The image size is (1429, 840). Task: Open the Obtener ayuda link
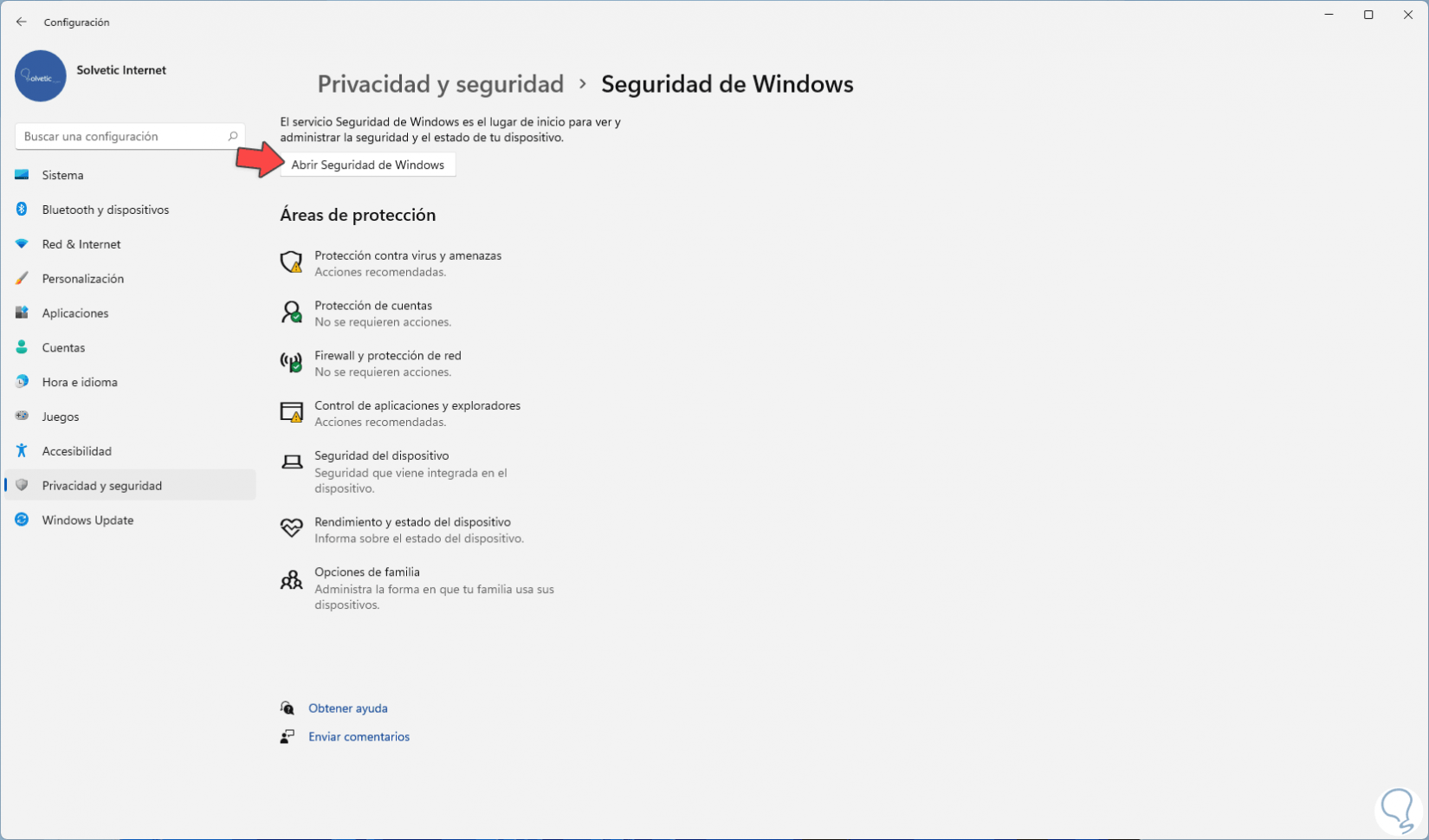pyautogui.click(x=347, y=708)
